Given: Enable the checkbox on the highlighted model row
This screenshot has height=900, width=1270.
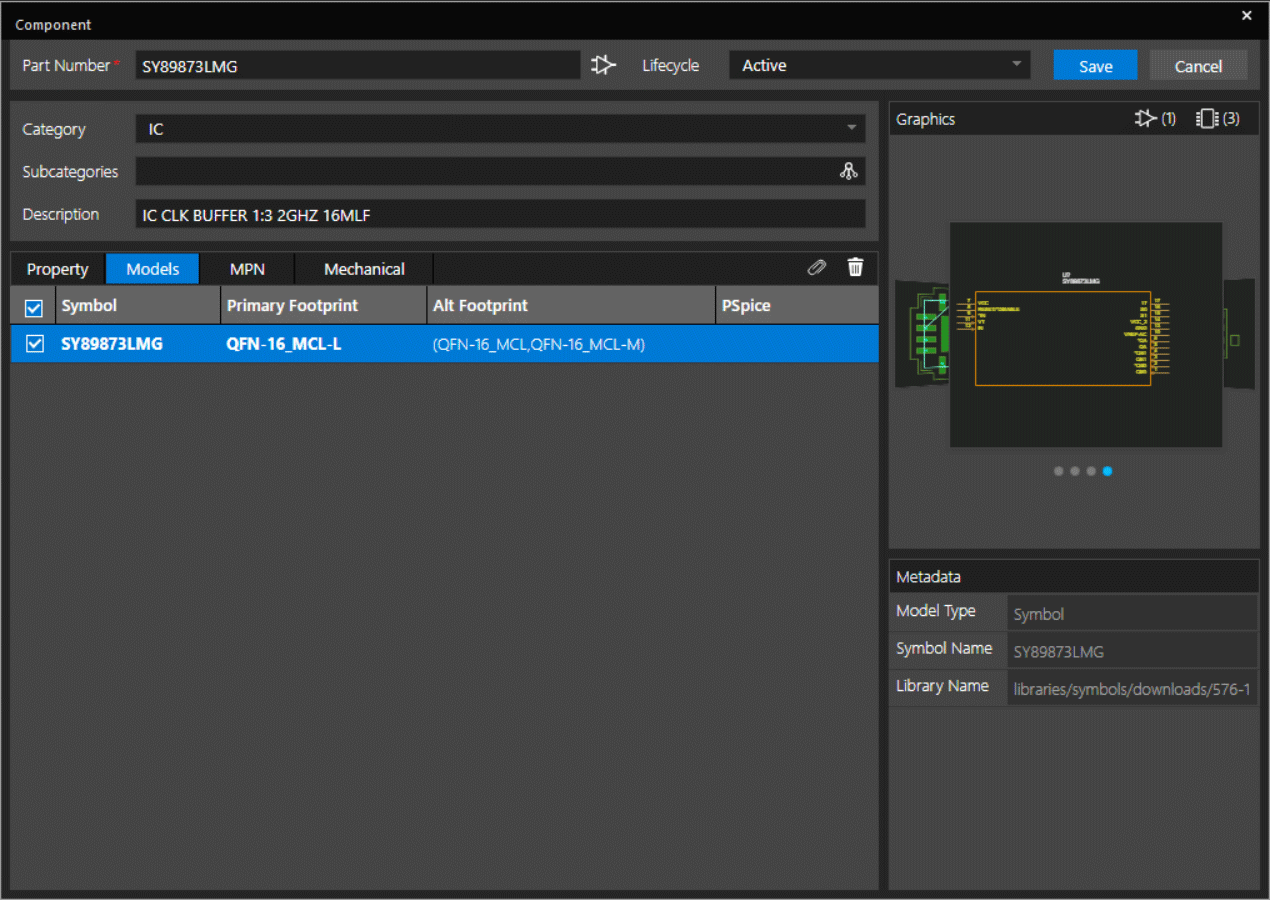Looking at the screenshot, I should click(34, 343).
